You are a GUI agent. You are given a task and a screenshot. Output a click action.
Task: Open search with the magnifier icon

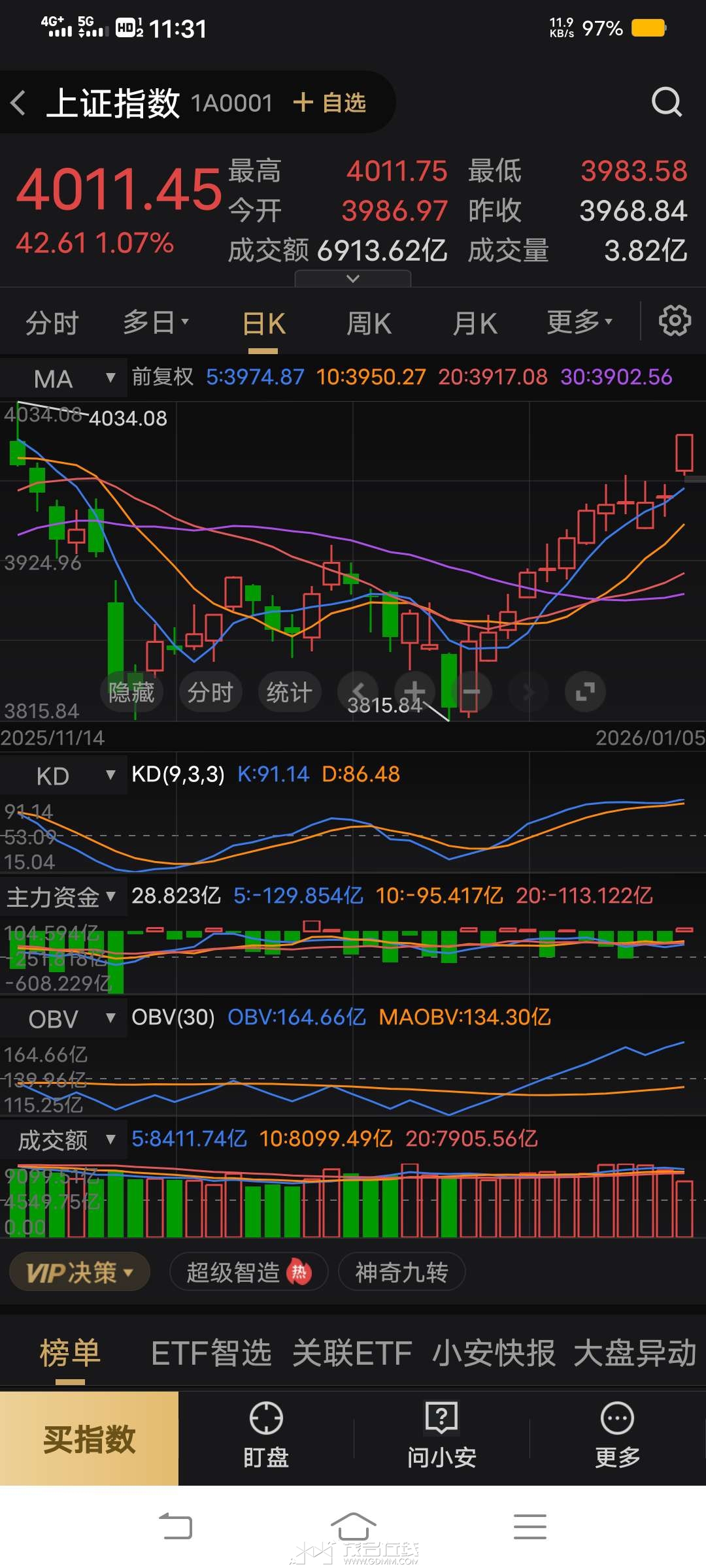[x=666, y=103]
